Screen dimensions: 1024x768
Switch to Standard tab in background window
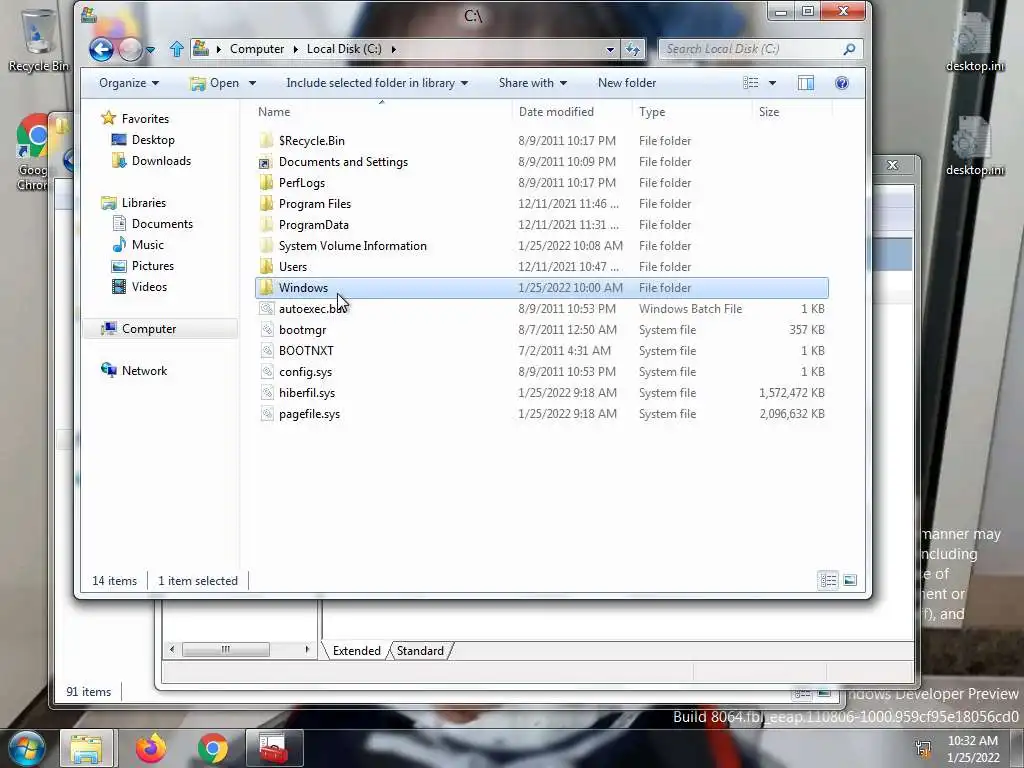pyautogui.click(x=420, y=650)
